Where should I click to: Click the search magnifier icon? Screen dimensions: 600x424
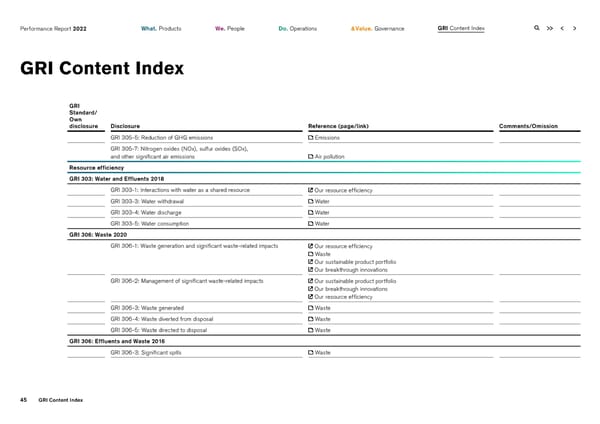(x=536, y=28)
